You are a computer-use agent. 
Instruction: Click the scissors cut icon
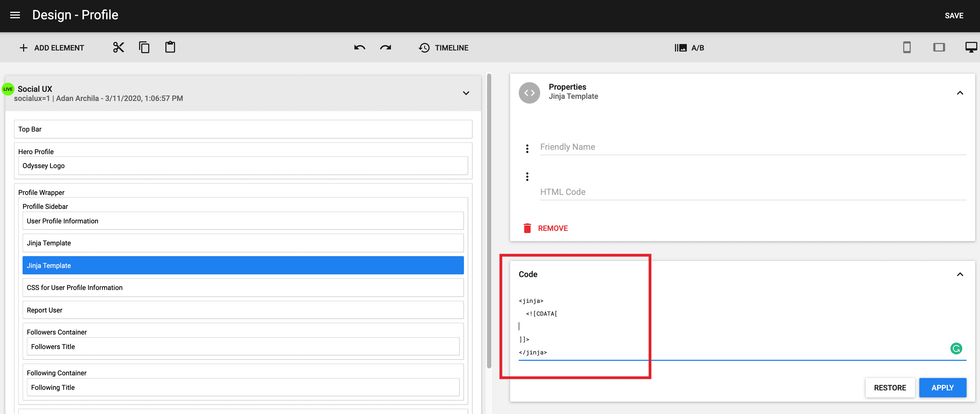(118, 48)
